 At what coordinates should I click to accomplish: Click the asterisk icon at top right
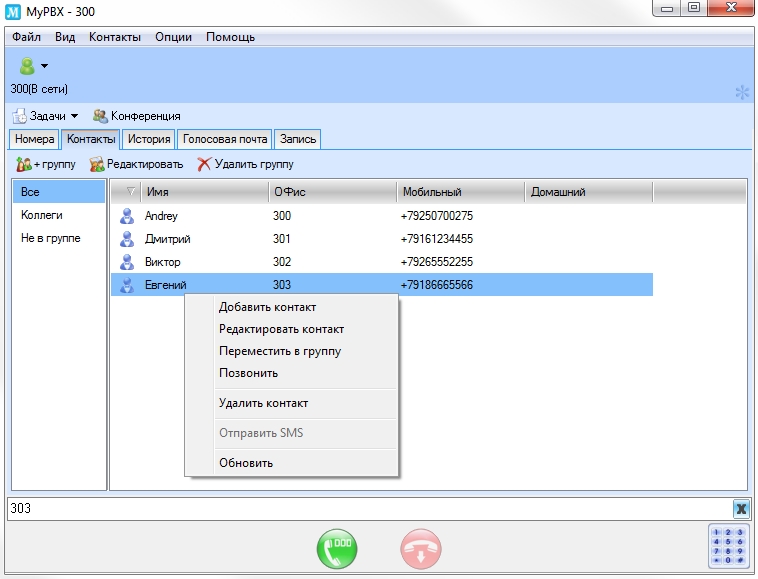point(741,92)
